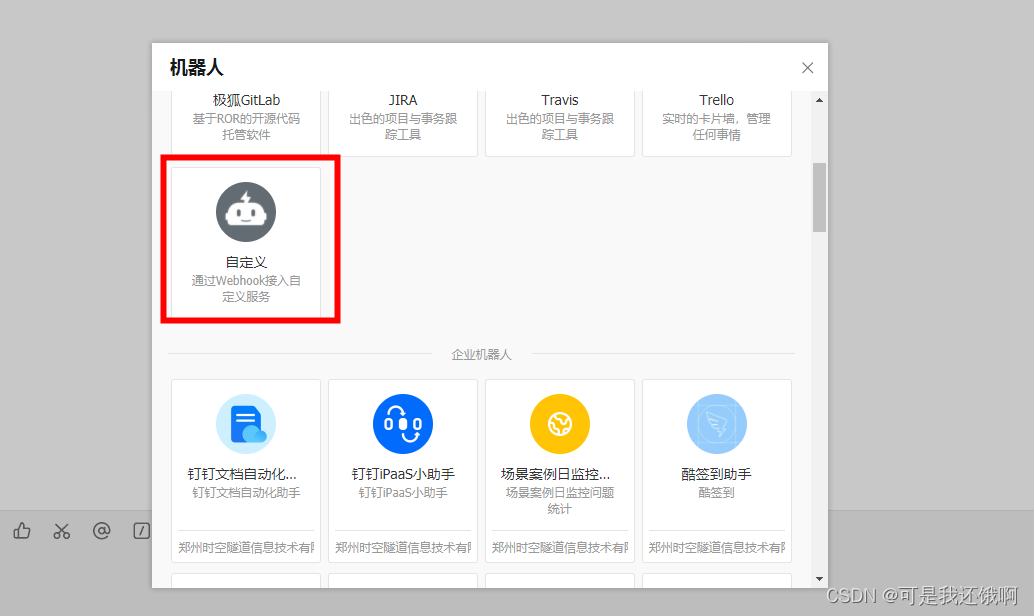
Task: Open the Travis robot card
Action: click(x=560, y=123)
